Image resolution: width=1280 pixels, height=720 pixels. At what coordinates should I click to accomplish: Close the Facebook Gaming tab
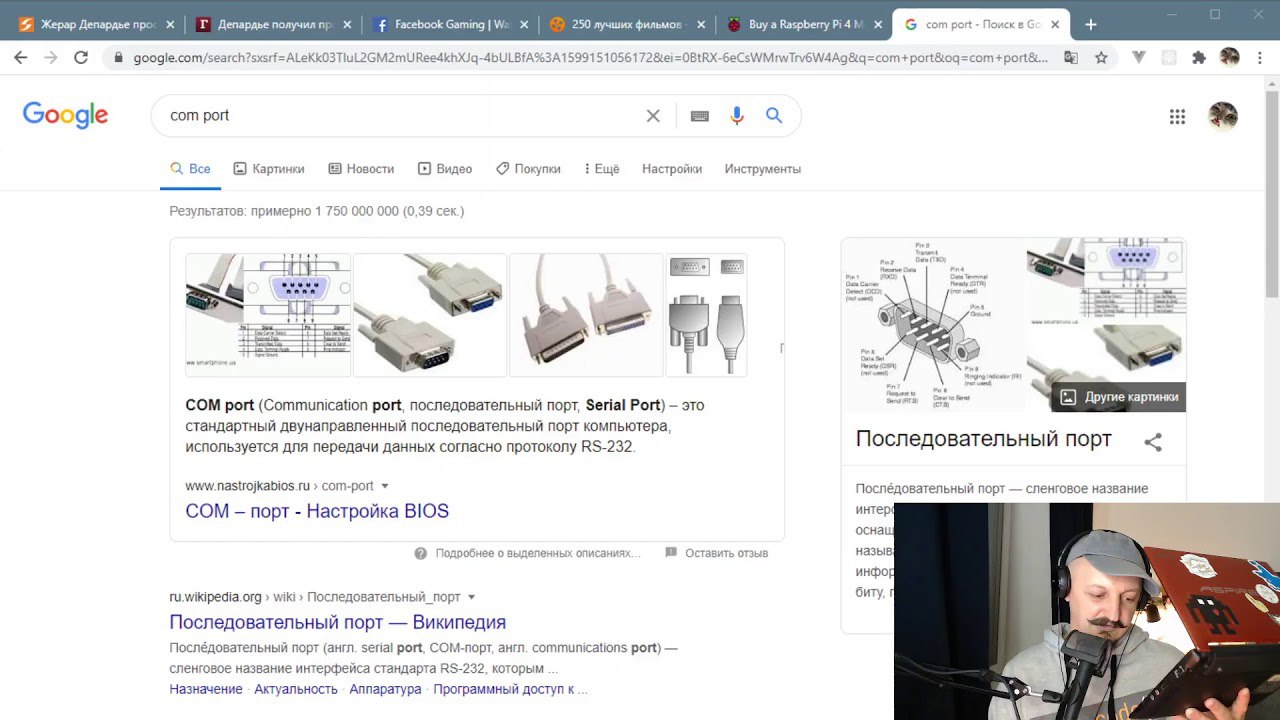523,24
